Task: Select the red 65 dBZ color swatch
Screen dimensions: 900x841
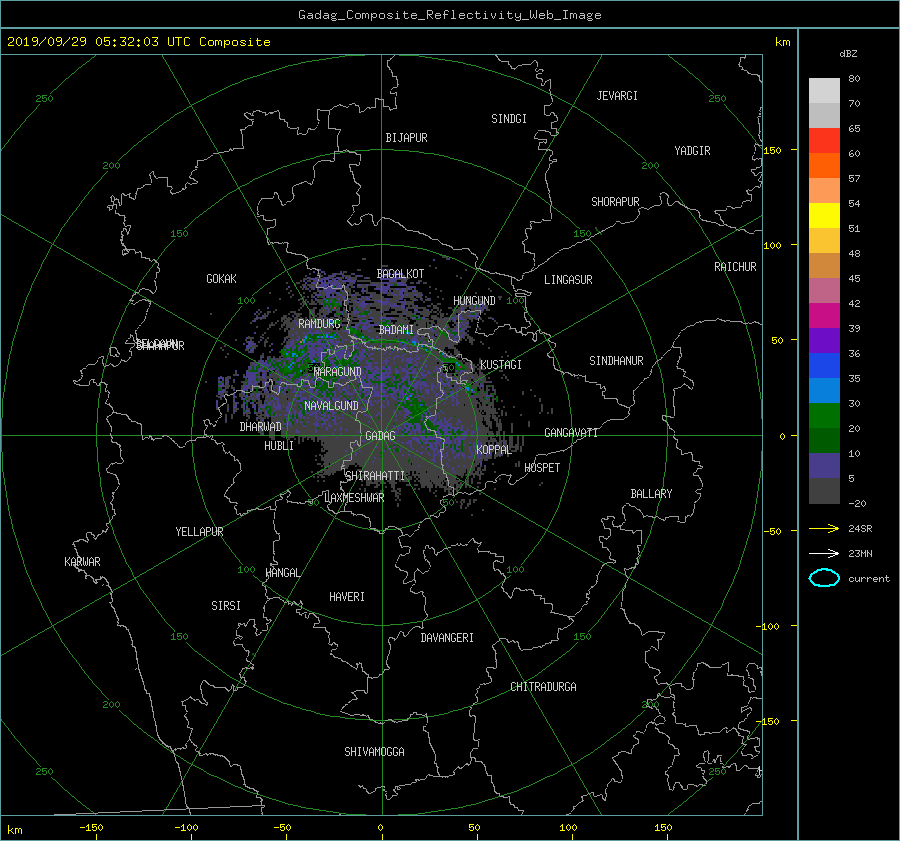Action: pyautogui.click(x=824, y=140)
